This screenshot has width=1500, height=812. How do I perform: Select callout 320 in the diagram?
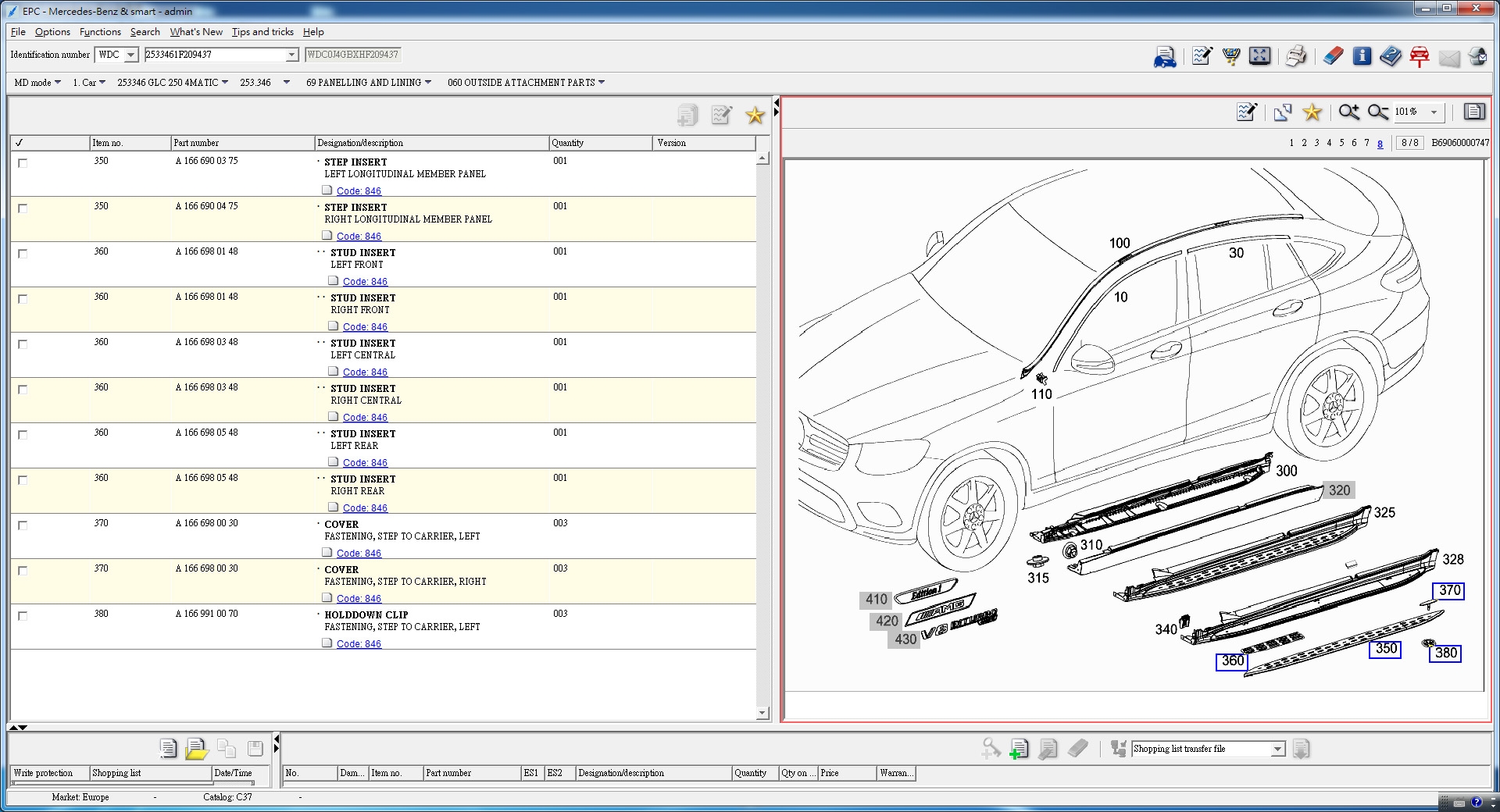pos(1339,490)
